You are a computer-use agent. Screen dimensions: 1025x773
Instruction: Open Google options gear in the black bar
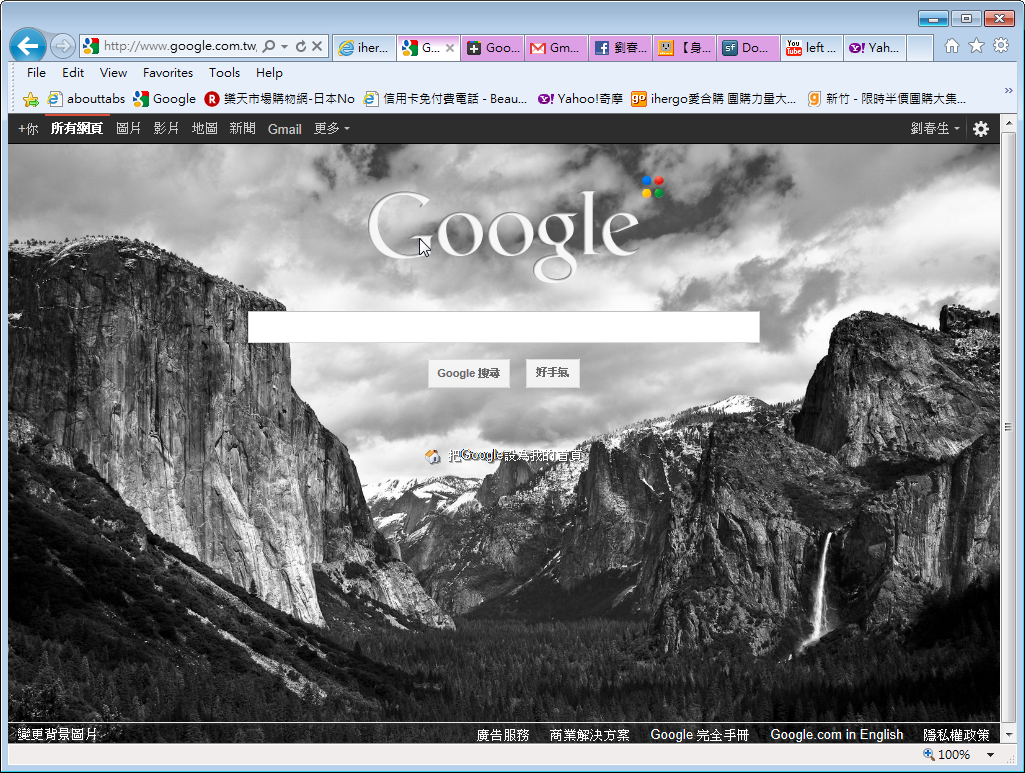tap(981, 129)
